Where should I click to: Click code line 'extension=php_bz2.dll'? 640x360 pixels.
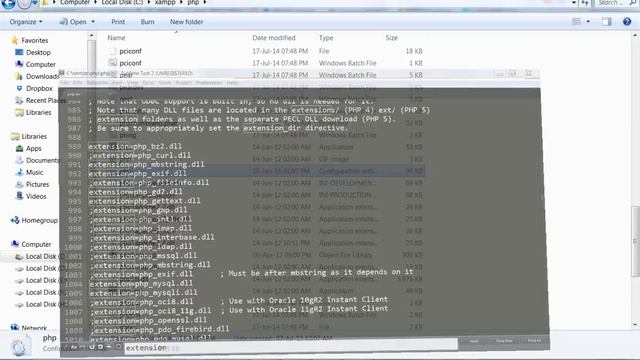click(x=135, y=146)
